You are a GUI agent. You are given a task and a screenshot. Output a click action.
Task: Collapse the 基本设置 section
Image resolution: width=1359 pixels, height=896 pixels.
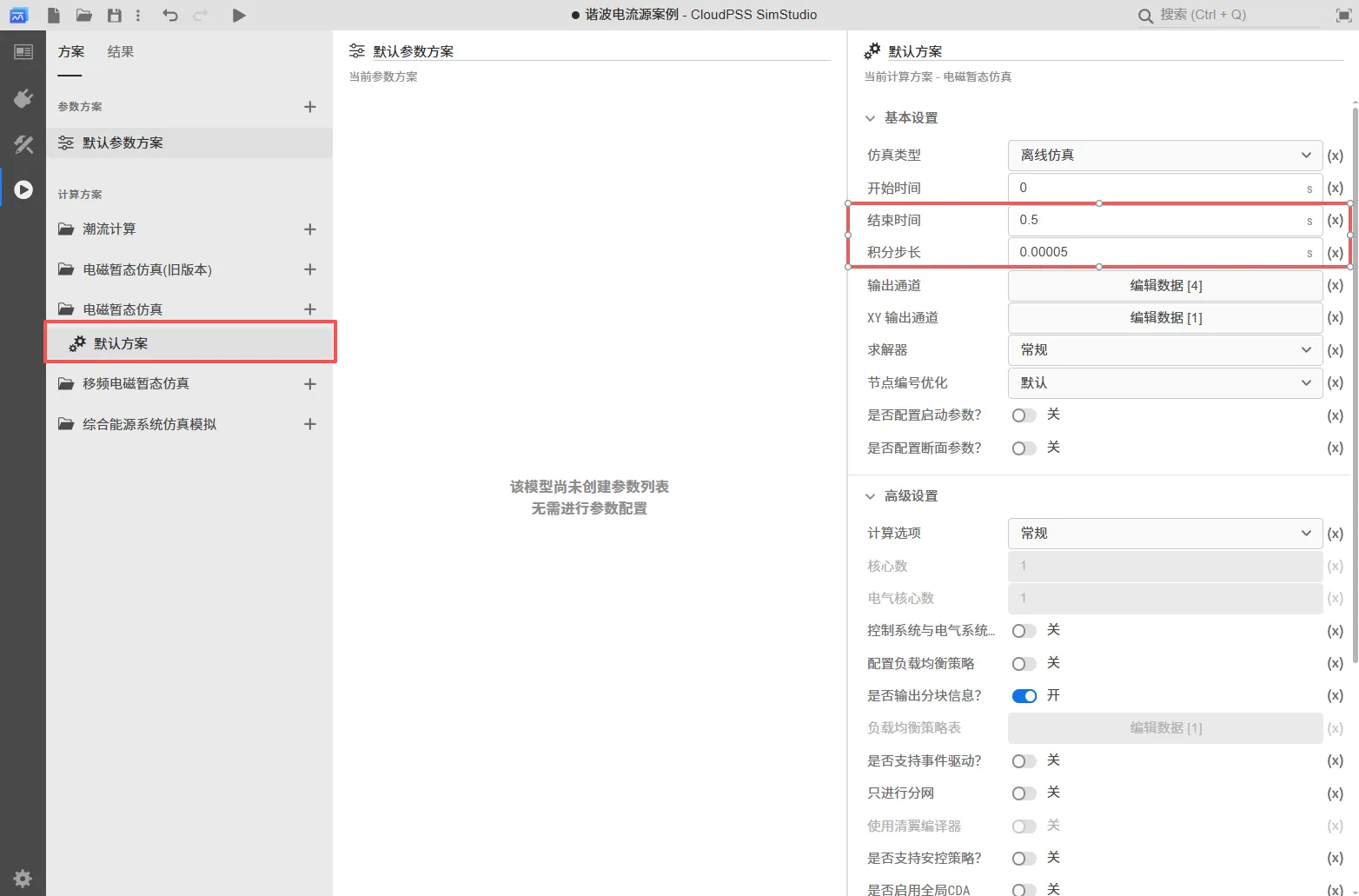(x=871, y=117)
